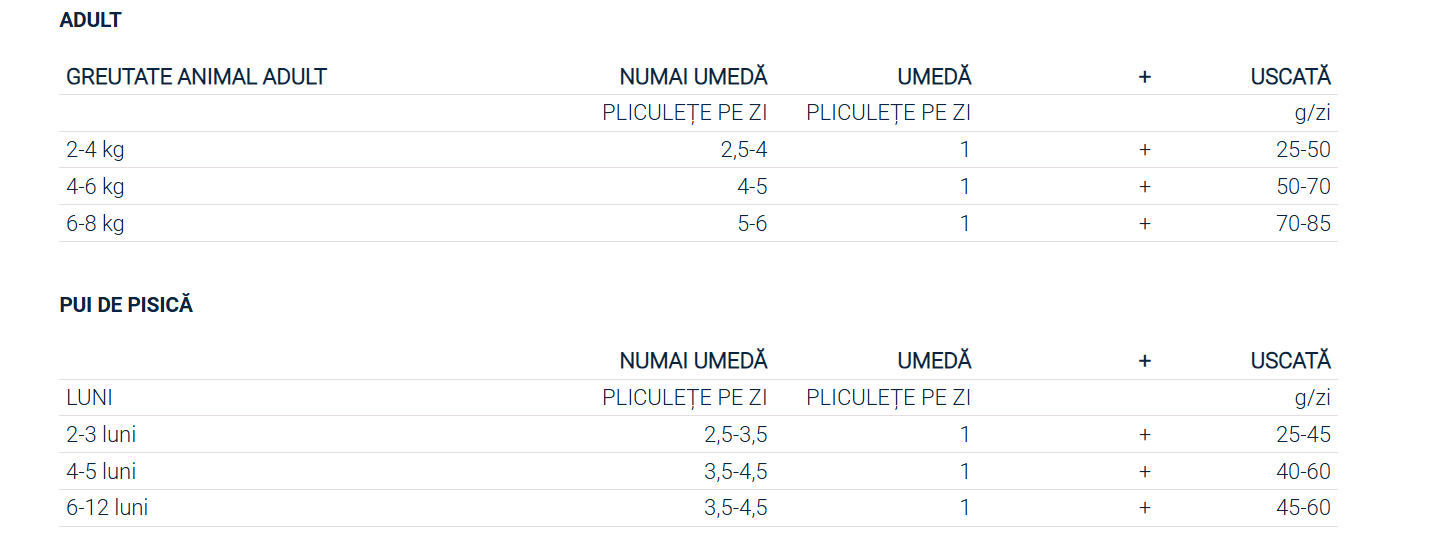The image size is (1432, 552).
Task: Select the 25-50 g/zi dry food value
Action: [1303, 150]
